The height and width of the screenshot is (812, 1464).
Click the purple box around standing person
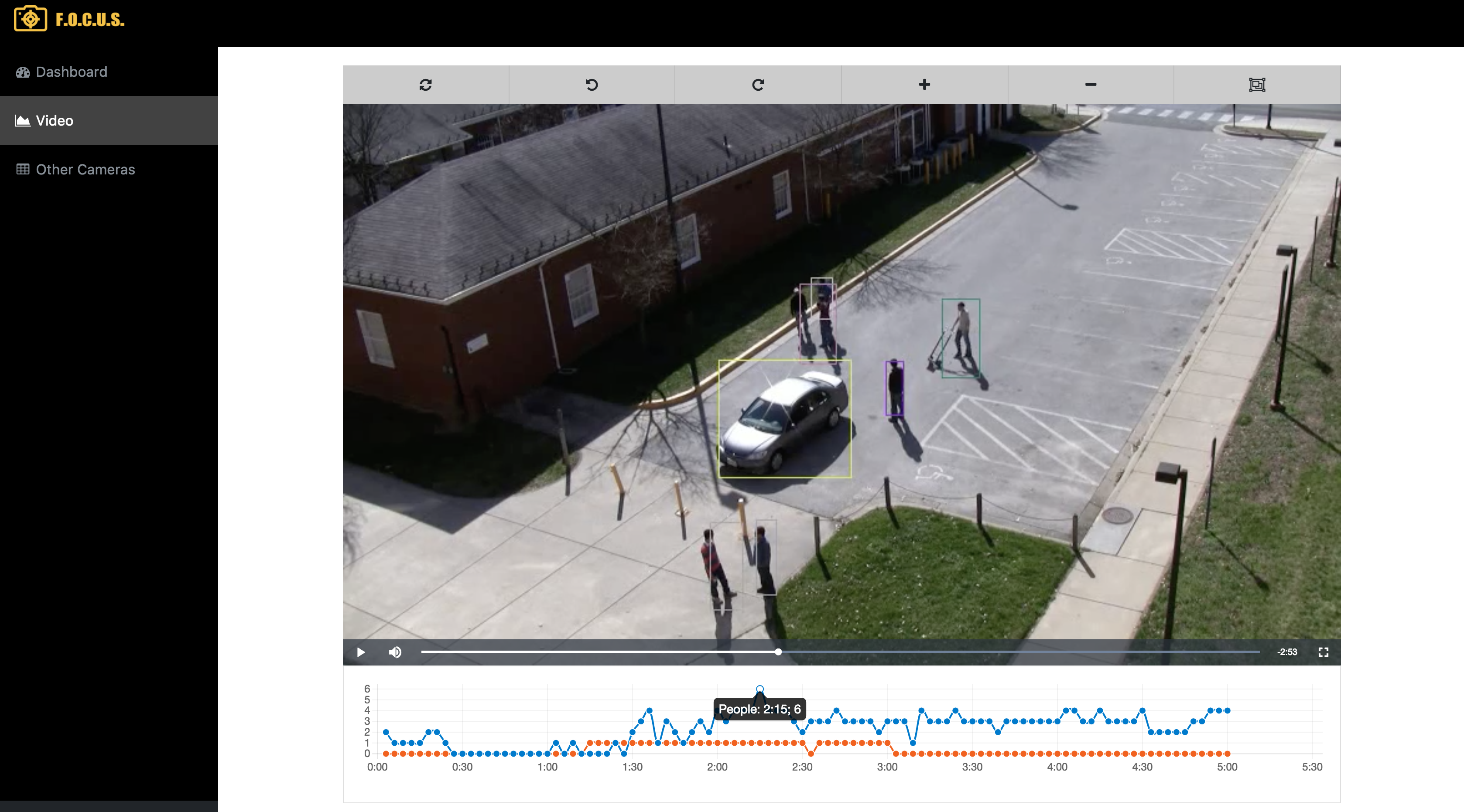[x=895, y=389]
